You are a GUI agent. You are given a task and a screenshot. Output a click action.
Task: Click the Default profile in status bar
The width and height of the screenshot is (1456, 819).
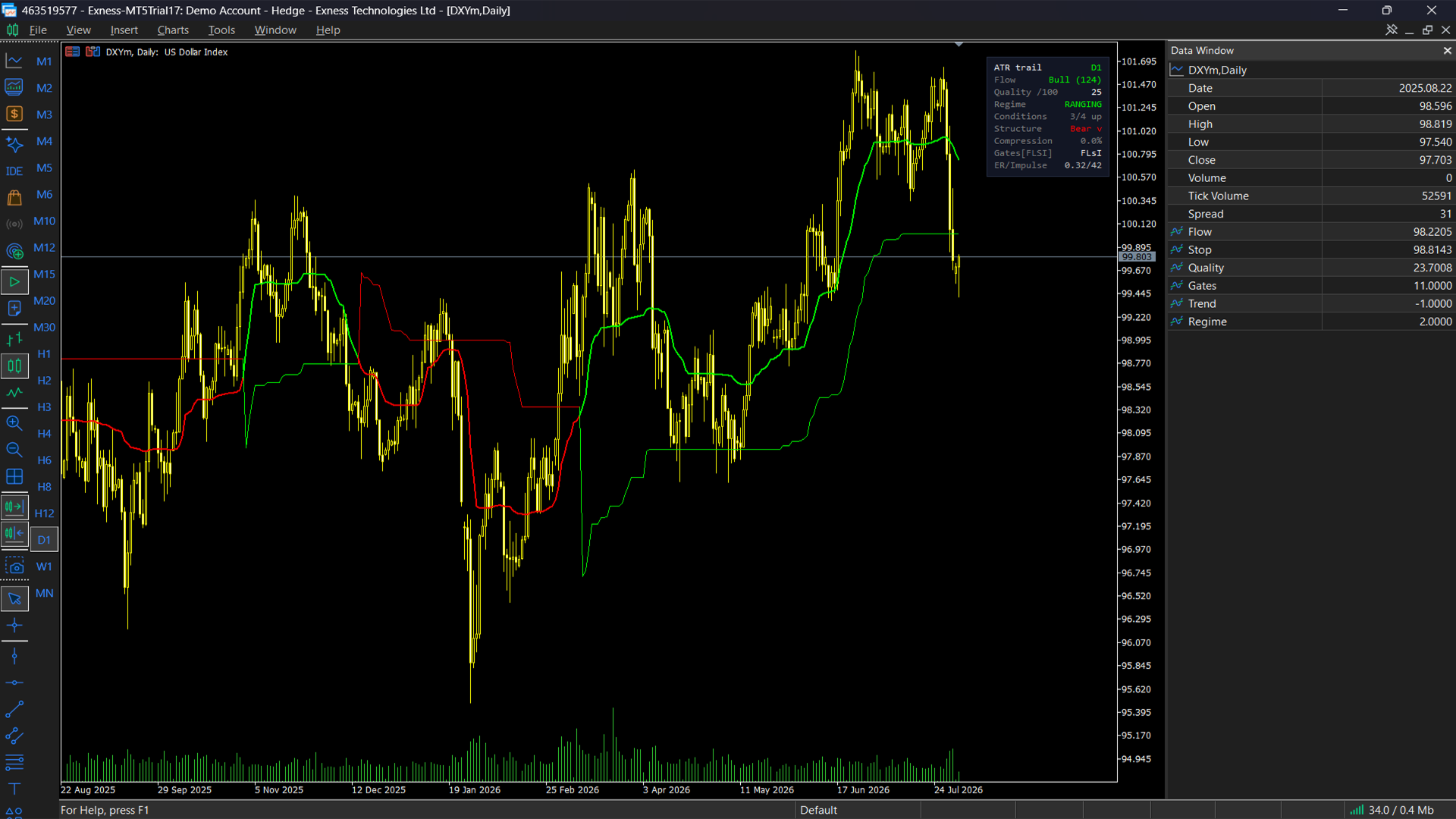pos(818,810)
